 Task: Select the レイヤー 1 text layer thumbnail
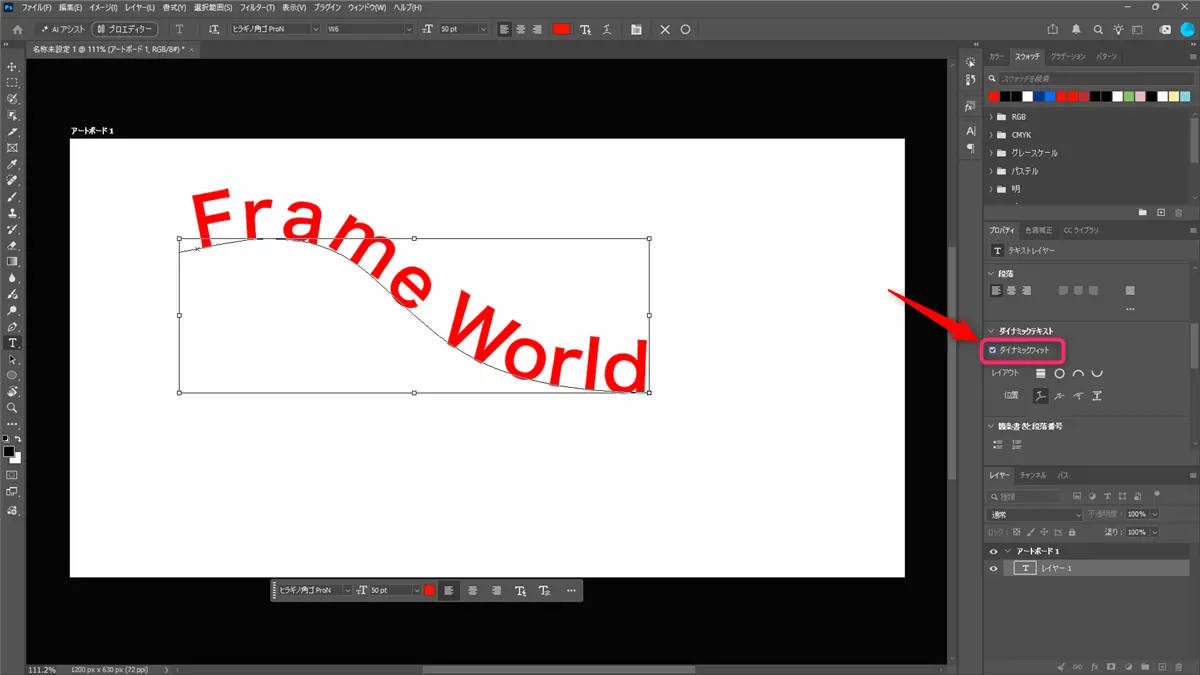point(1025,568)
